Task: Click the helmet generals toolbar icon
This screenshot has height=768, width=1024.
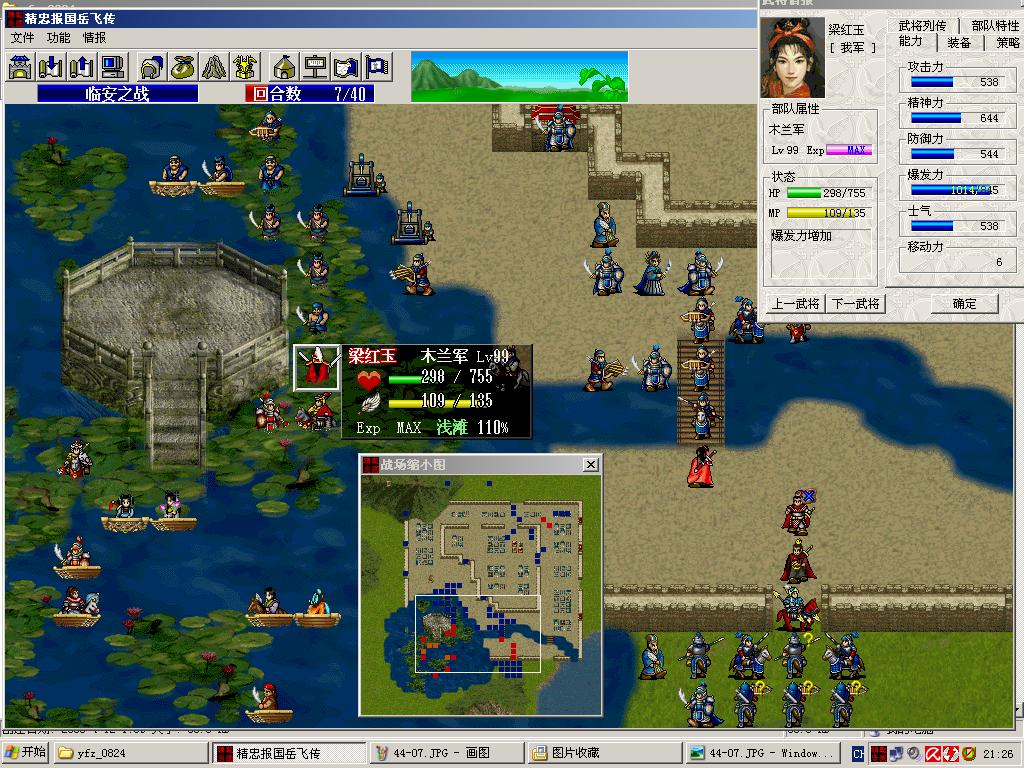Action: tap(152, 67)
